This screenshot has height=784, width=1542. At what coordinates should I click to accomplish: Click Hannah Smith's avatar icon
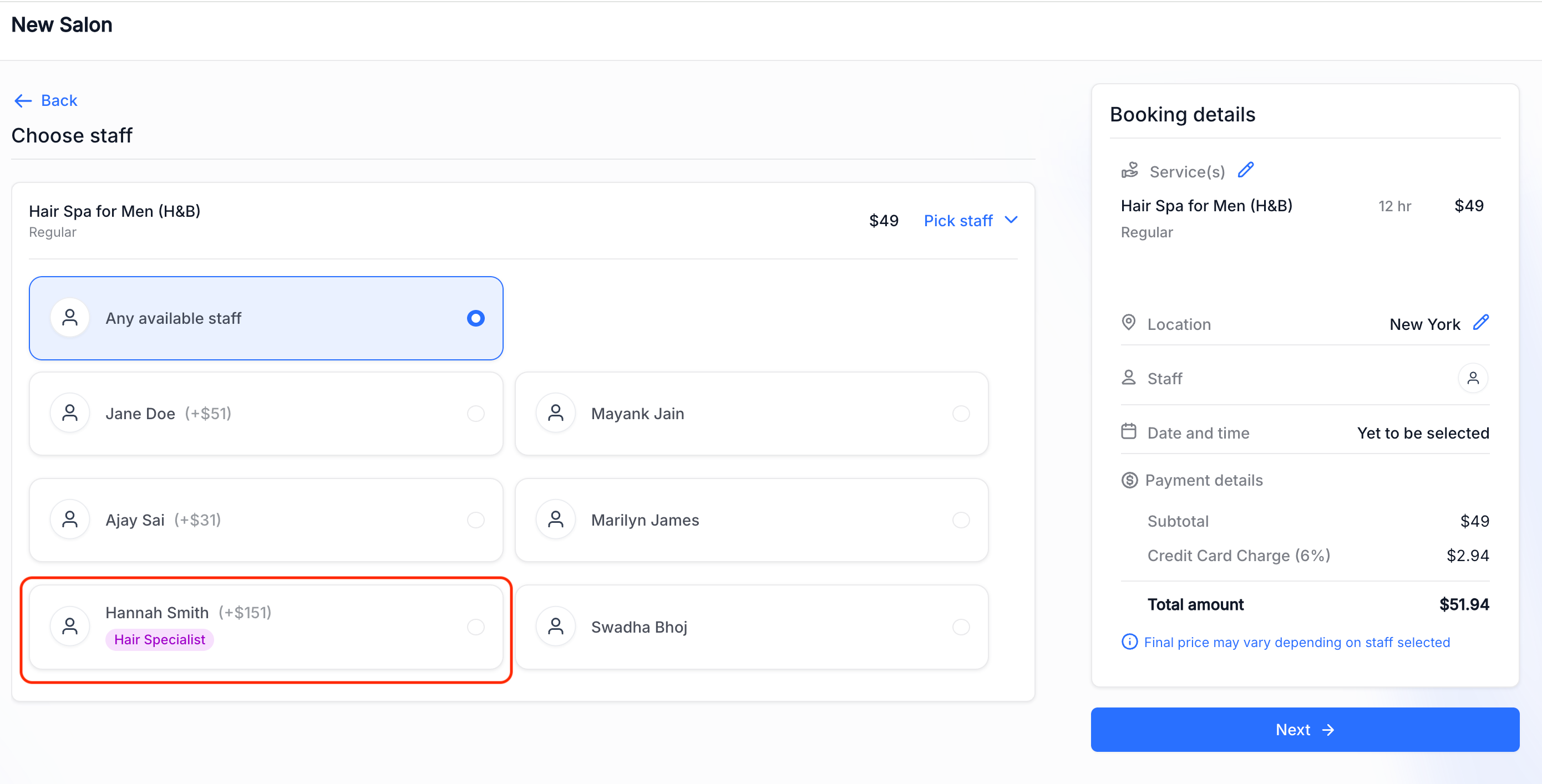(x=70, y=627)
